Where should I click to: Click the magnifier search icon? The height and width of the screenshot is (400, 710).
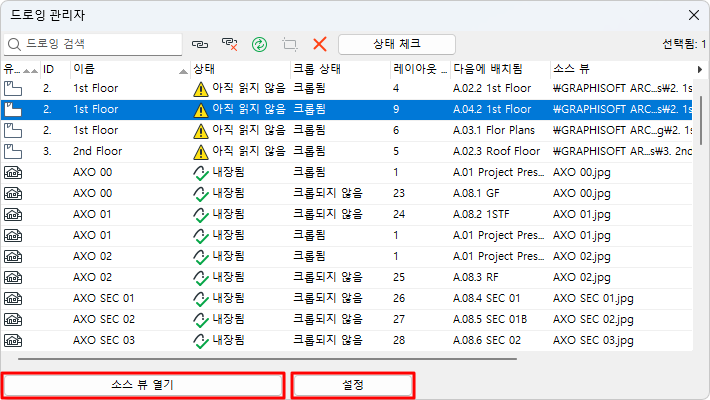14,44
